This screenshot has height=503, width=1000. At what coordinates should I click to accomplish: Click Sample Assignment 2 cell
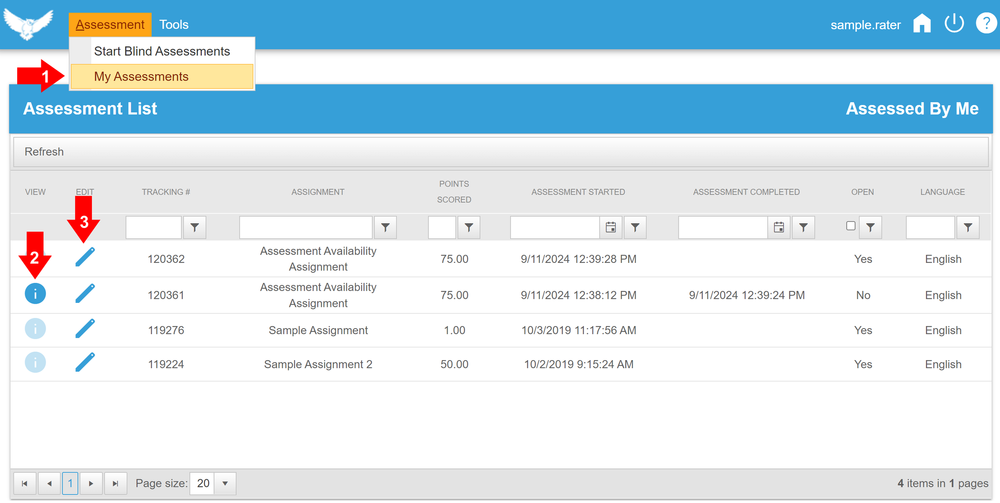(318, 364)
